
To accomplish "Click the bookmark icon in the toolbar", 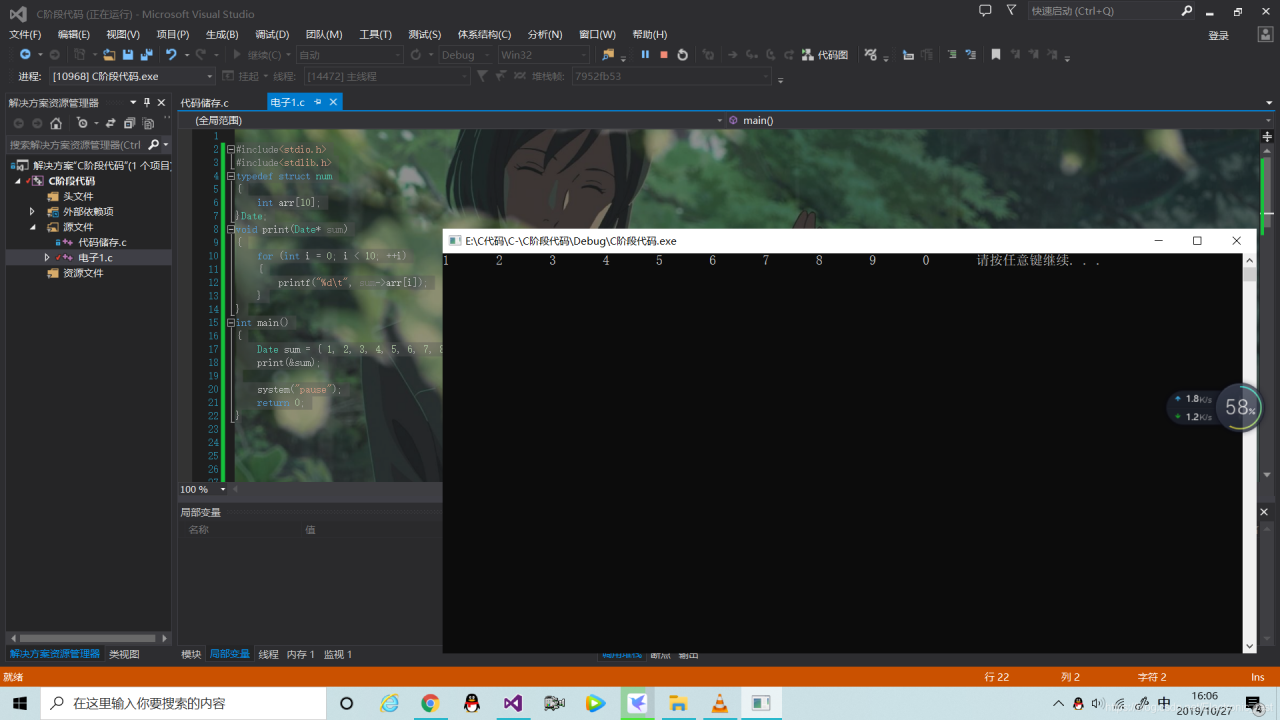I will click(996, 55).
